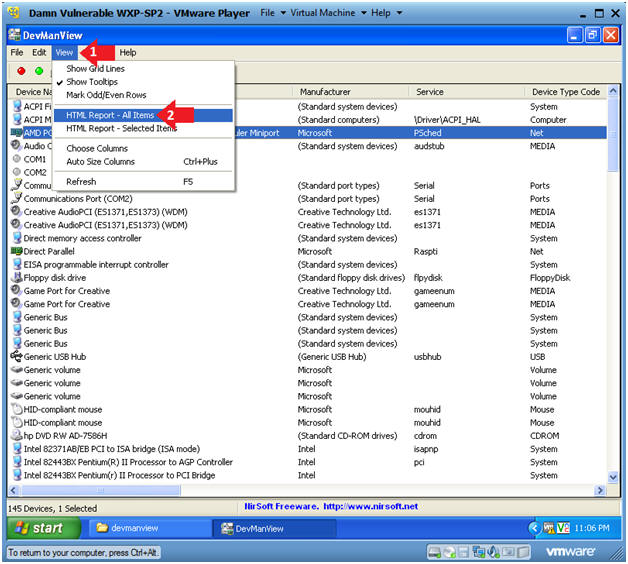Image resolution: width=628 pixels, height=564 pixels.
Task: Click the Raspti service cell
Action: [425, 251]
